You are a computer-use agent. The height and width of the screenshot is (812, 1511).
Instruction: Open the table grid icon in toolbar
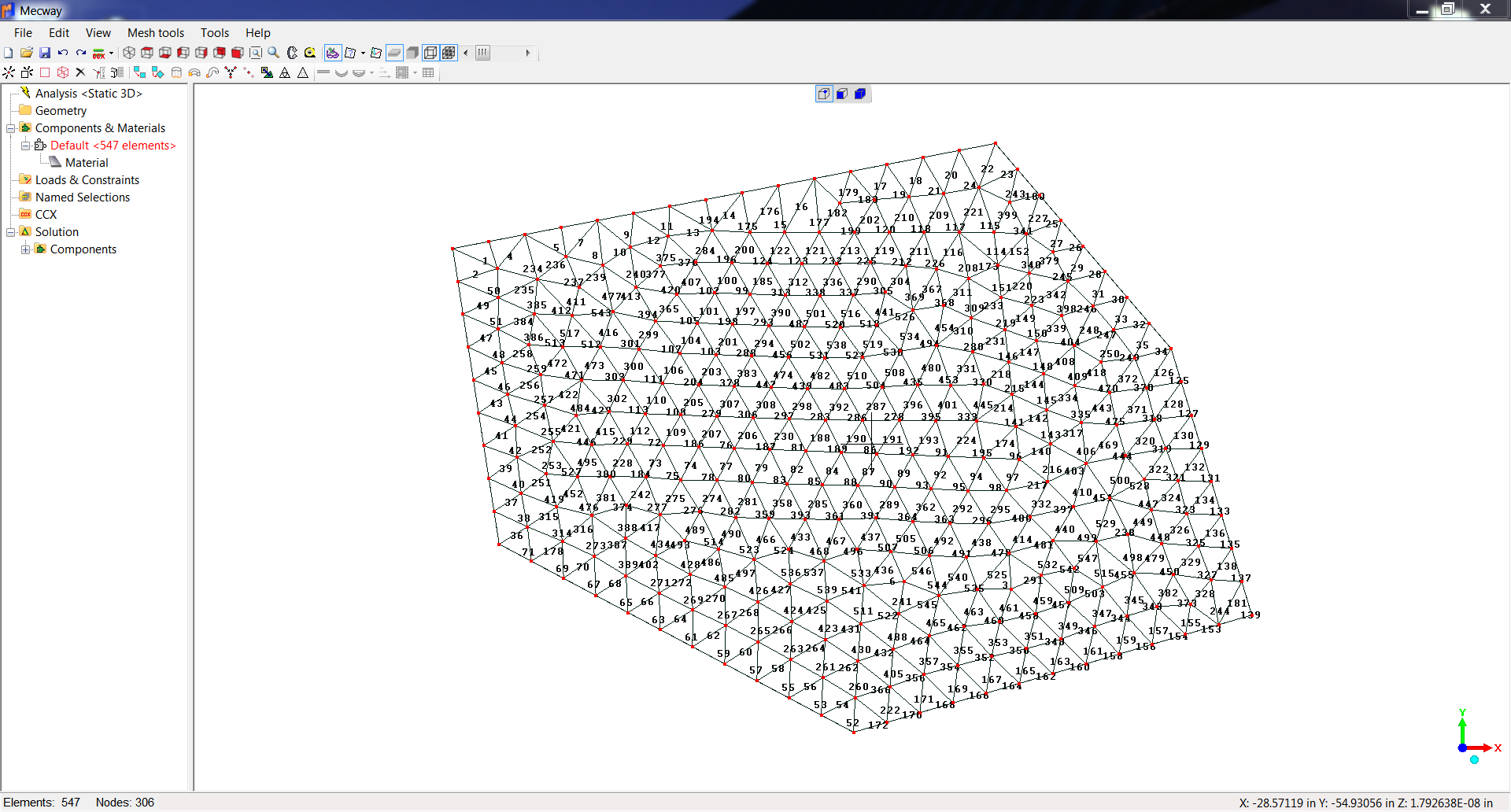[428, 72]
